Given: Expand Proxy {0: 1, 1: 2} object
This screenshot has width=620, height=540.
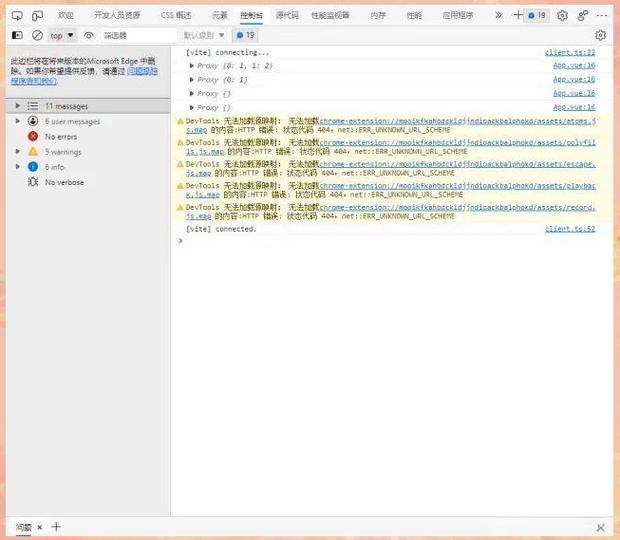Looking at the screenshot, I should (191, 66).
